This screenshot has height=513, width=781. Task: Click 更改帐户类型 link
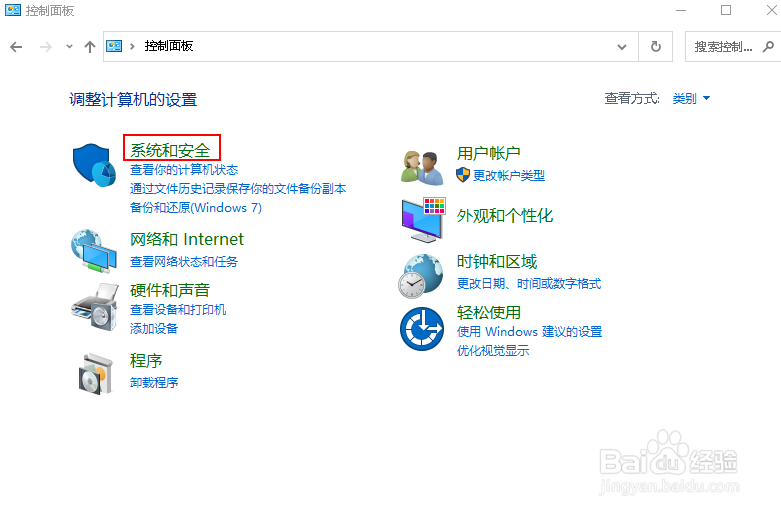[508, 175]
